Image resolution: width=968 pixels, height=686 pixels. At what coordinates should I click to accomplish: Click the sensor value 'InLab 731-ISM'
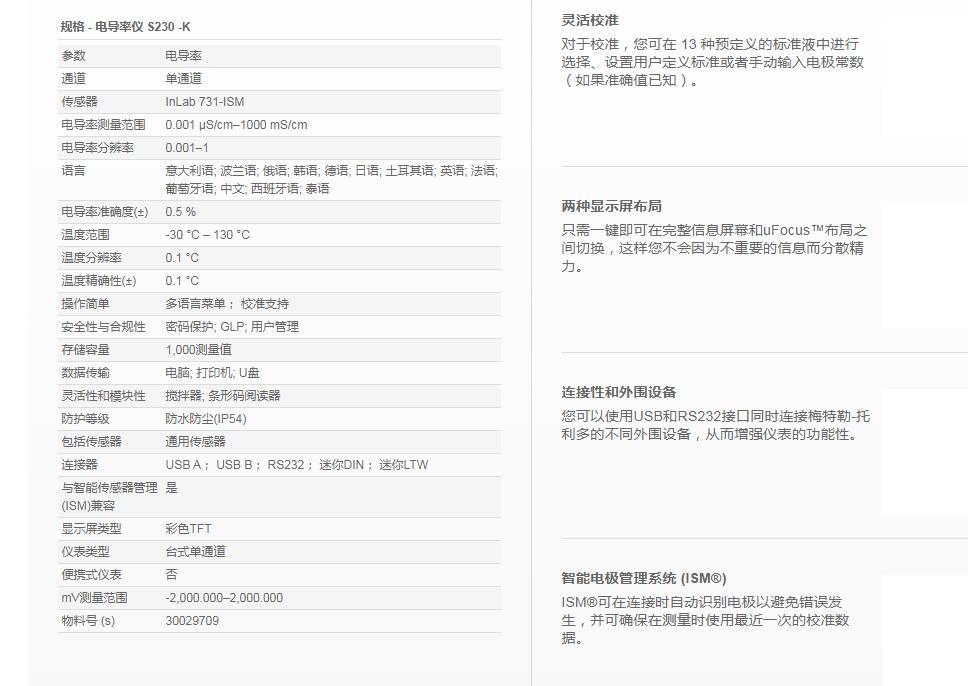204,101
